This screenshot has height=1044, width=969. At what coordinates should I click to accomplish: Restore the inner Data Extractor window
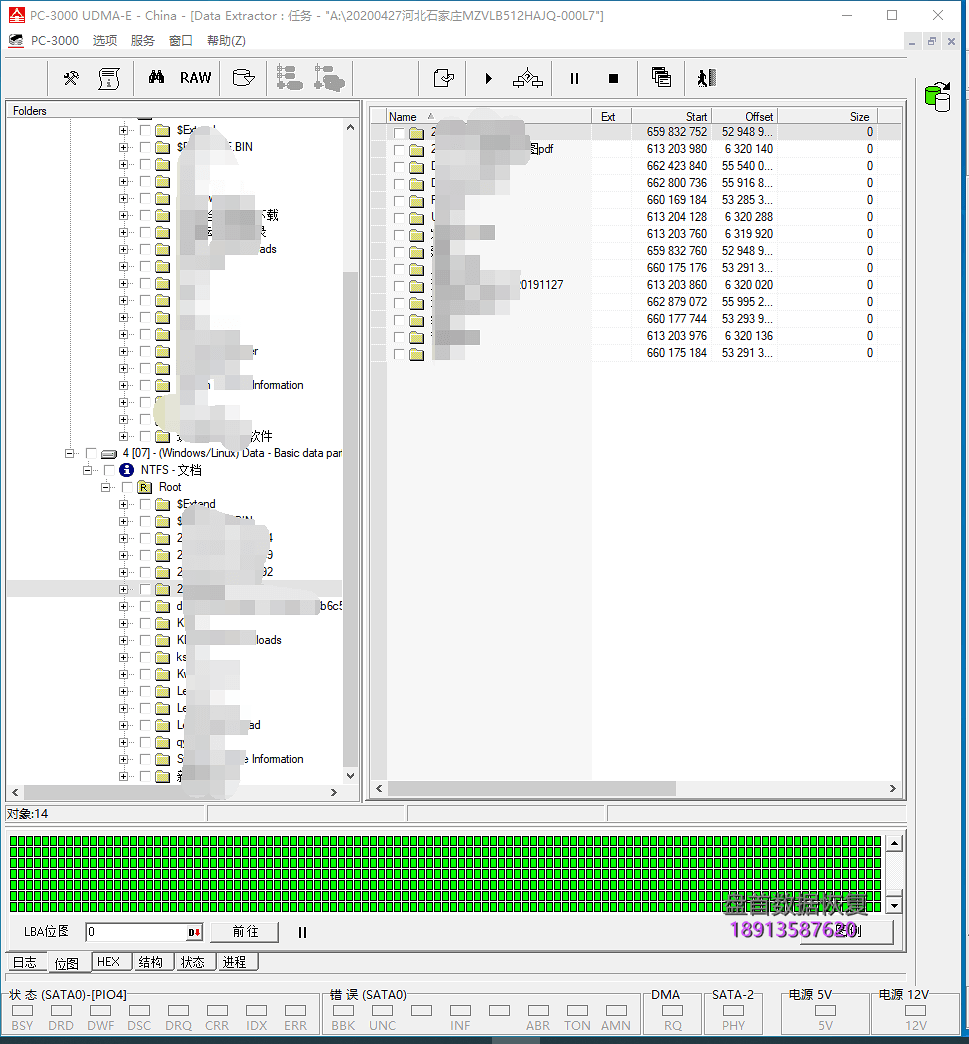click(932, 41)
